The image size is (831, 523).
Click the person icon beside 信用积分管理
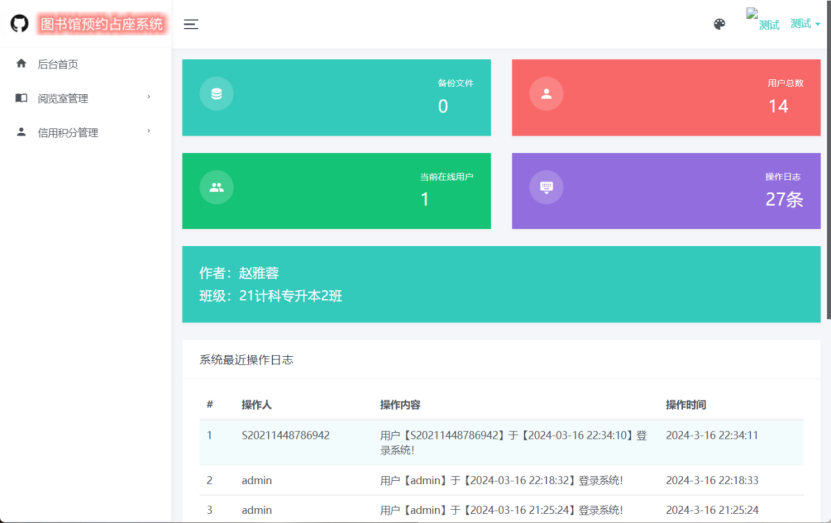[x=21, y=131]
